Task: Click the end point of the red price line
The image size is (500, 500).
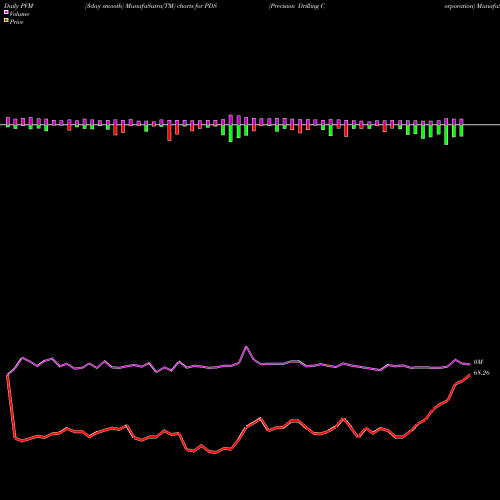Action: click(470, 374)
